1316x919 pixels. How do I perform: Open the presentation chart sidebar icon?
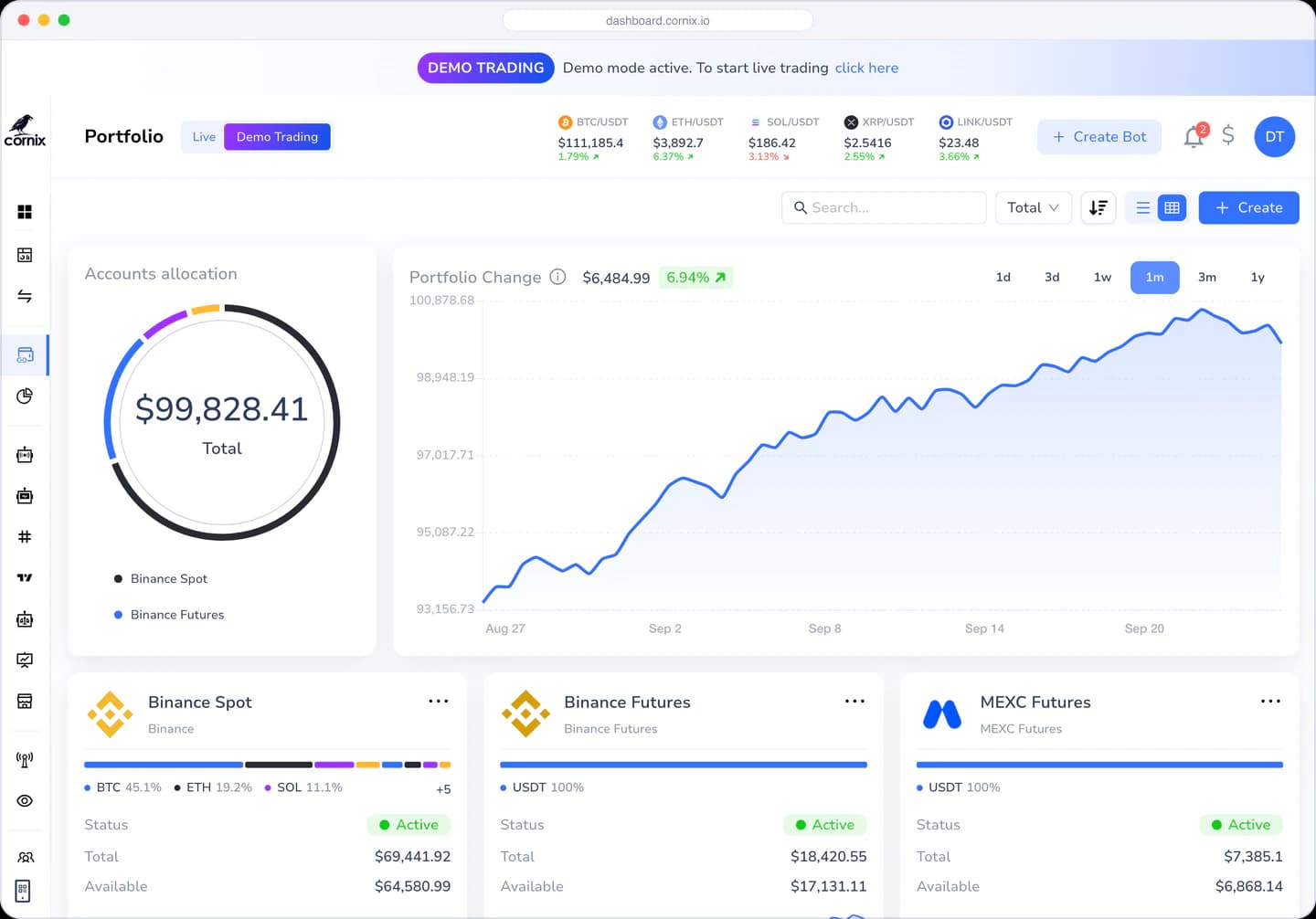(x=25, y=660)
